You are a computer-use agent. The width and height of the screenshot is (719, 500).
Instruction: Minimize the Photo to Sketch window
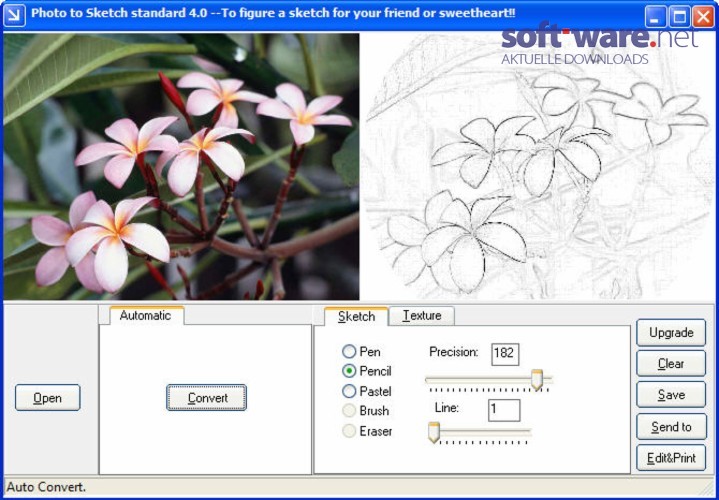click(x=656, y=17)
